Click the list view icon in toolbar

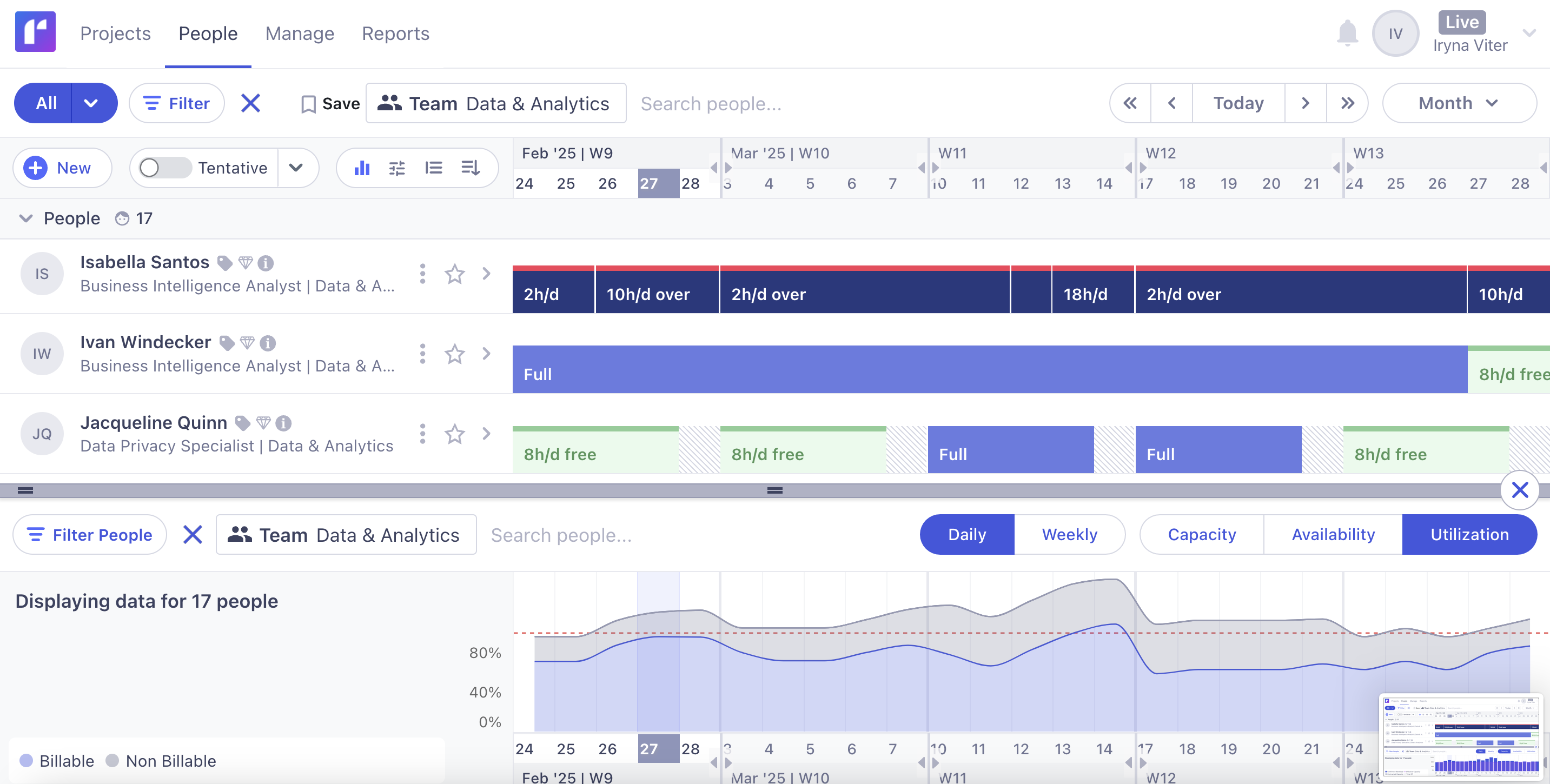click(x=433, y=168)
